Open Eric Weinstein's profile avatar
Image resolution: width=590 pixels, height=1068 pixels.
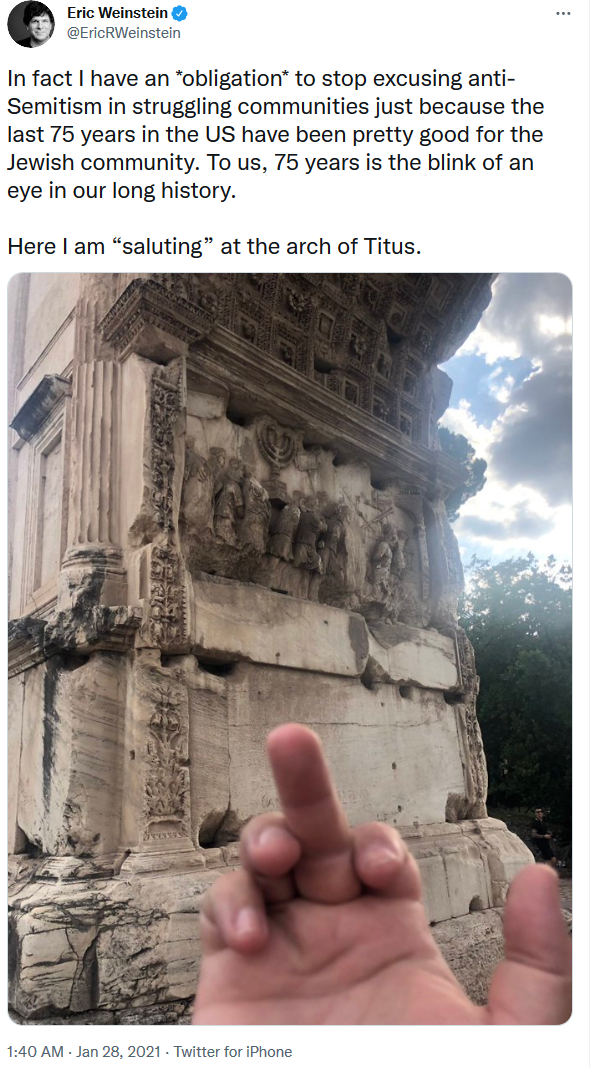[31, 24]
